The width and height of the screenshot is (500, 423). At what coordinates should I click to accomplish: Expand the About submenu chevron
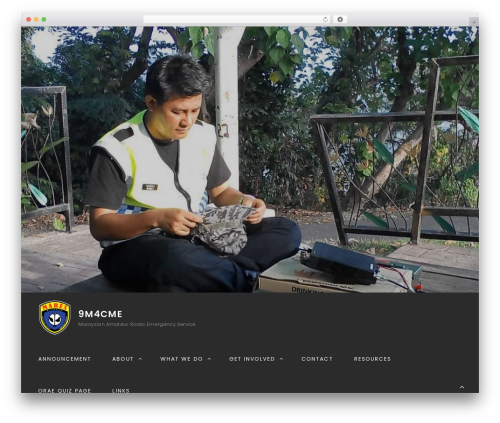click(140, 359)
